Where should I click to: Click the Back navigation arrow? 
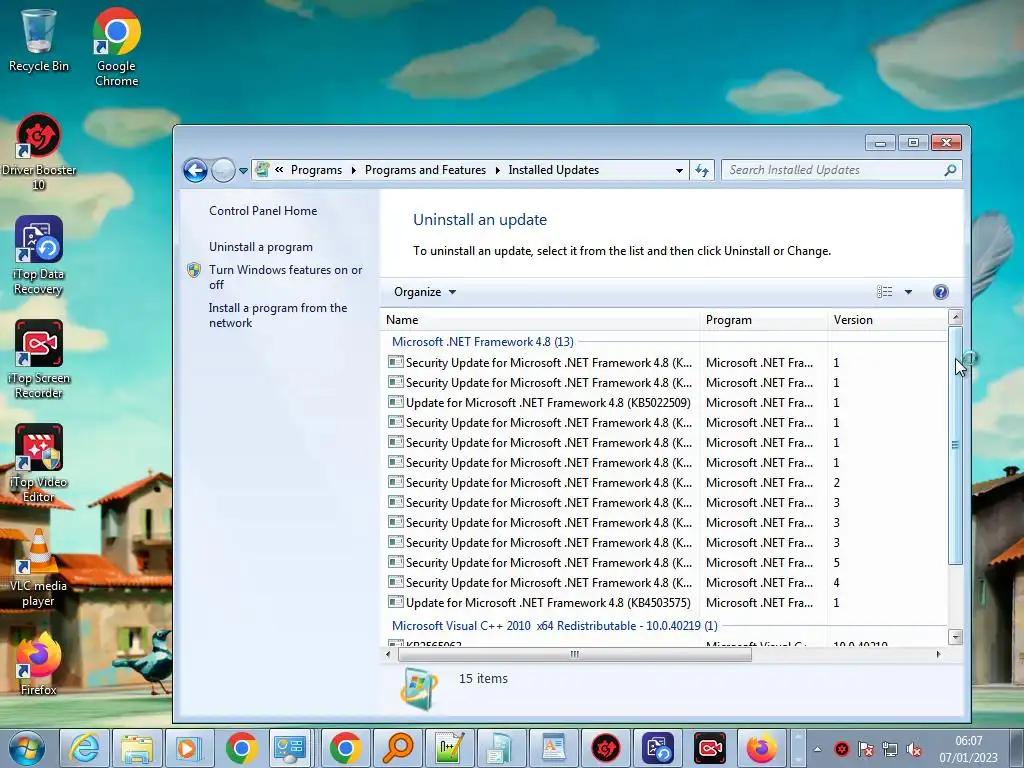[x=195, y=170]
